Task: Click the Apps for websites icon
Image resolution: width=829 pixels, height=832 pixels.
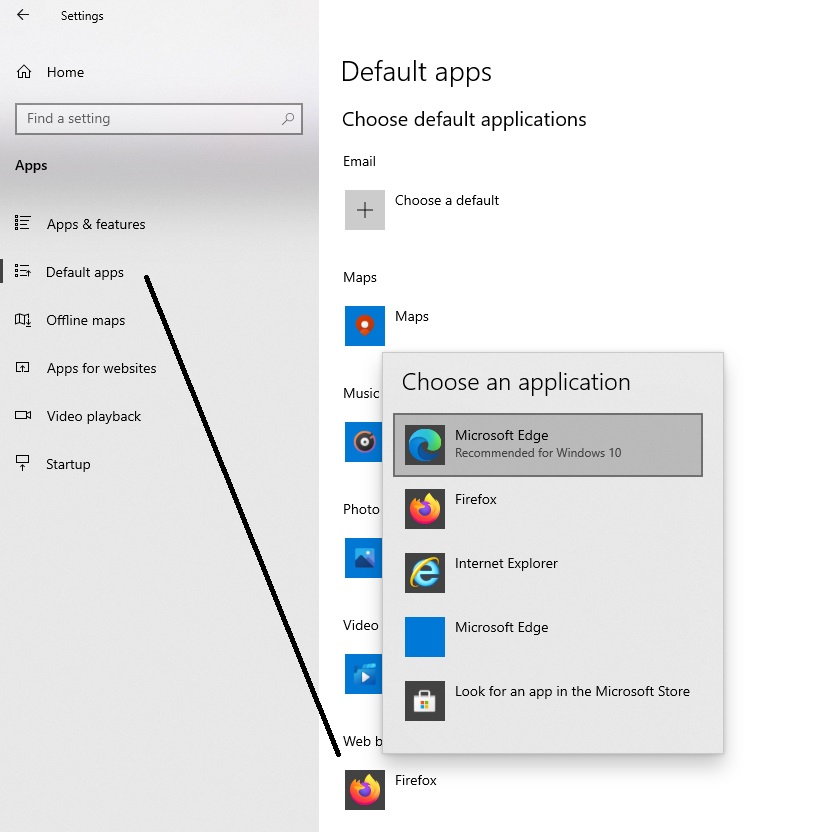Action: point(22,367)
